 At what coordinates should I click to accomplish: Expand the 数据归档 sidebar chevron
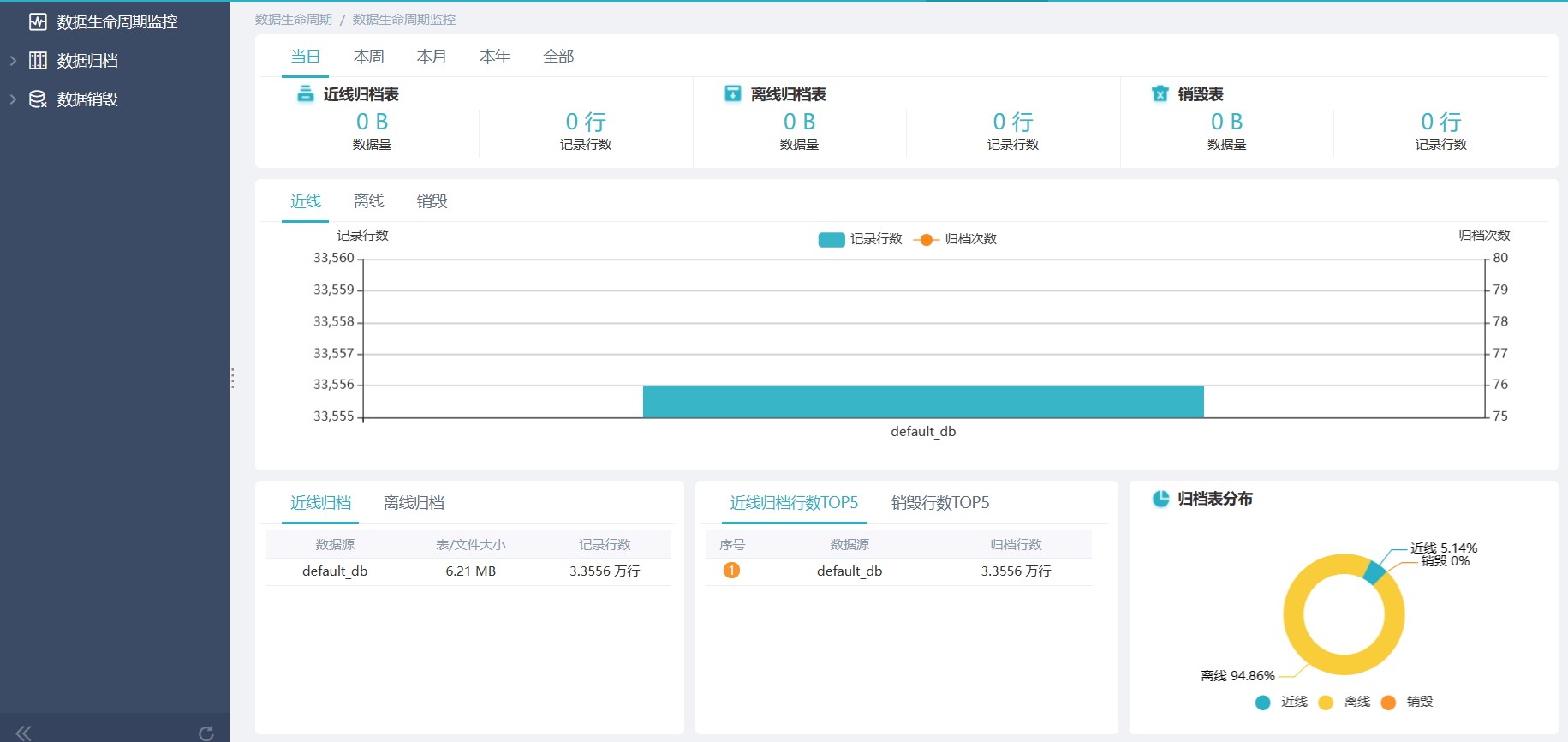pyautogui.click(x=13, y=60)
